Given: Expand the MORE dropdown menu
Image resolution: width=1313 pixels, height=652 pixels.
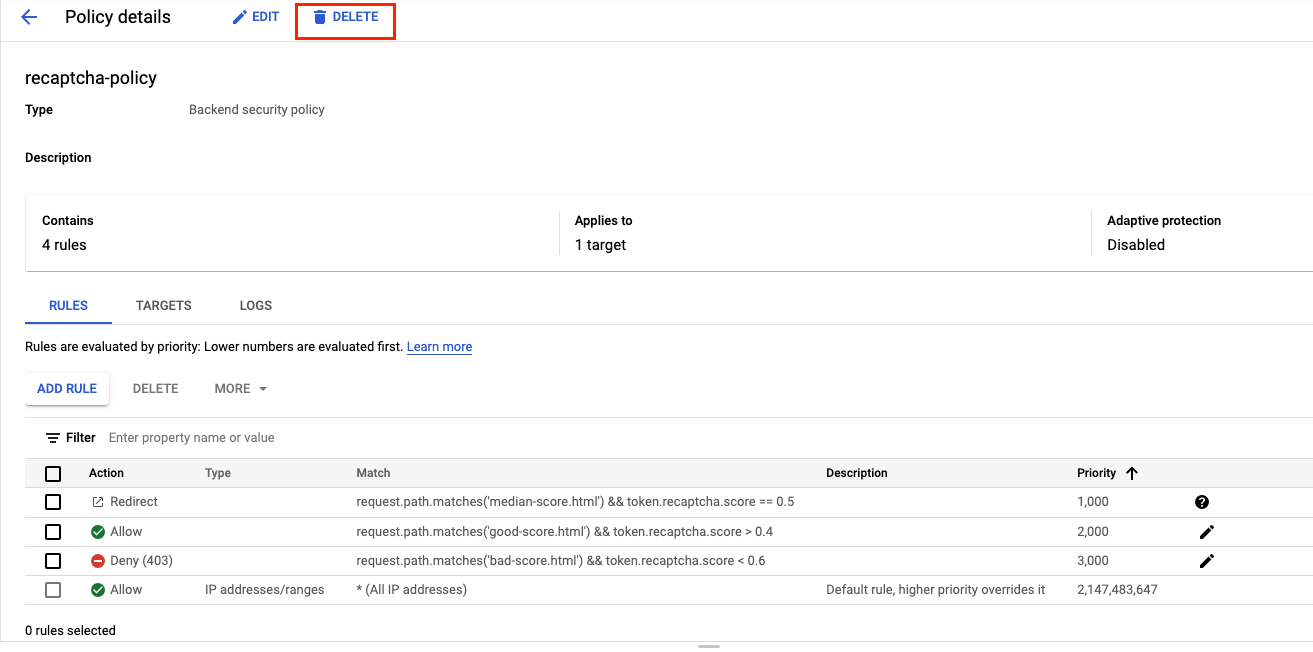Looking at the screenshot, I should click(x=241, y=389).
